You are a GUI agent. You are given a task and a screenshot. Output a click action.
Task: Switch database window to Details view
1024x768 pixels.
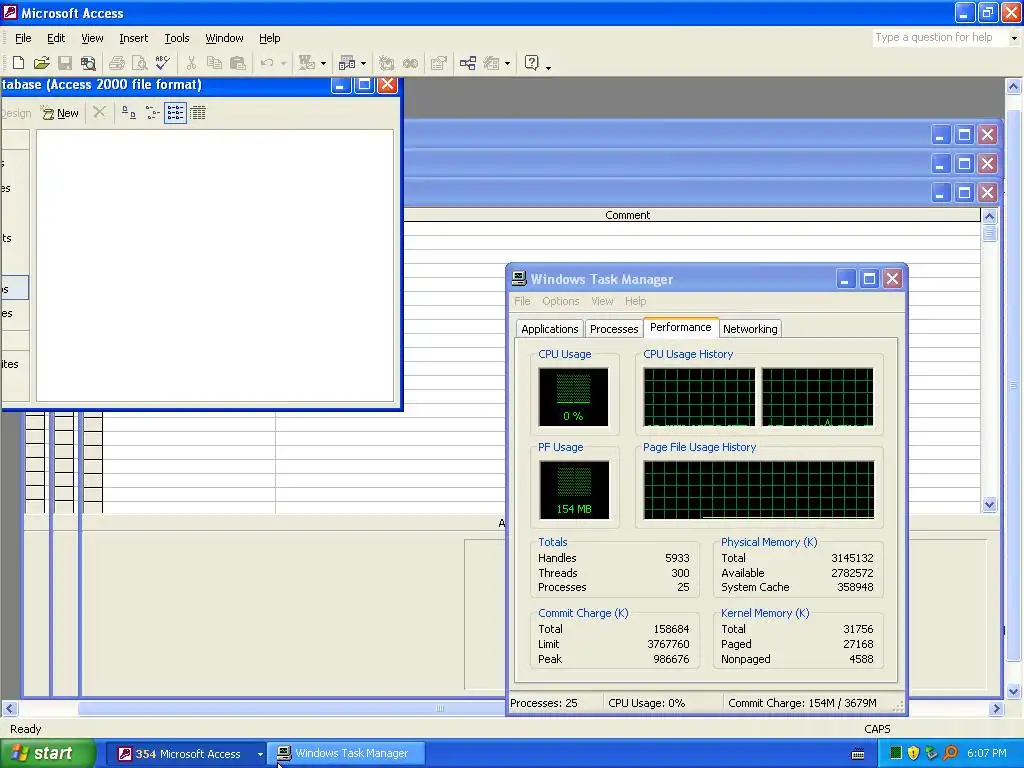click(x=198, y=113)
